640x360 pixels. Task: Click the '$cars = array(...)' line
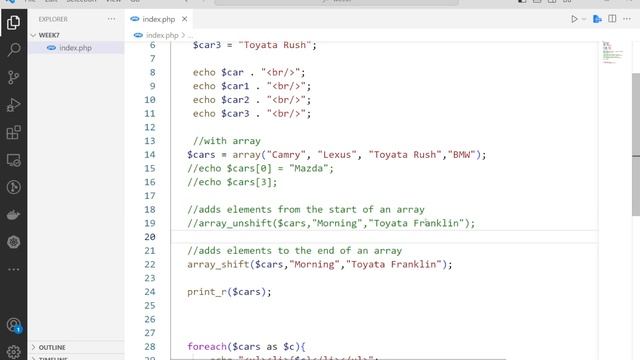pyautogui.click(x=337, y=155)
